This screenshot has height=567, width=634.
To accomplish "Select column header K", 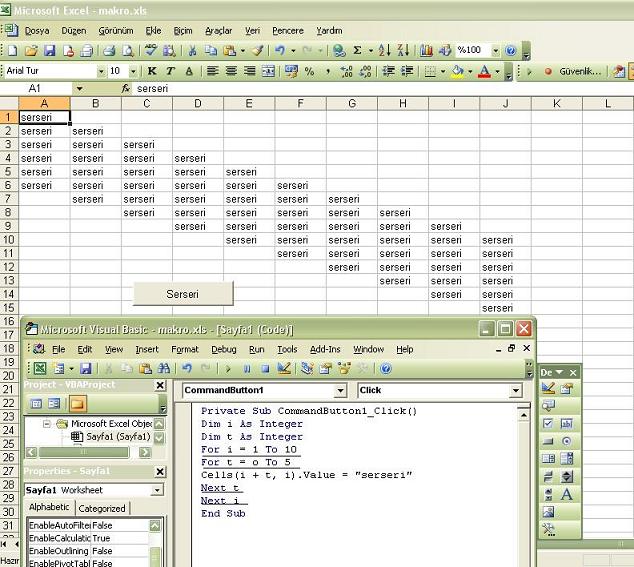I will click(557, 104).
